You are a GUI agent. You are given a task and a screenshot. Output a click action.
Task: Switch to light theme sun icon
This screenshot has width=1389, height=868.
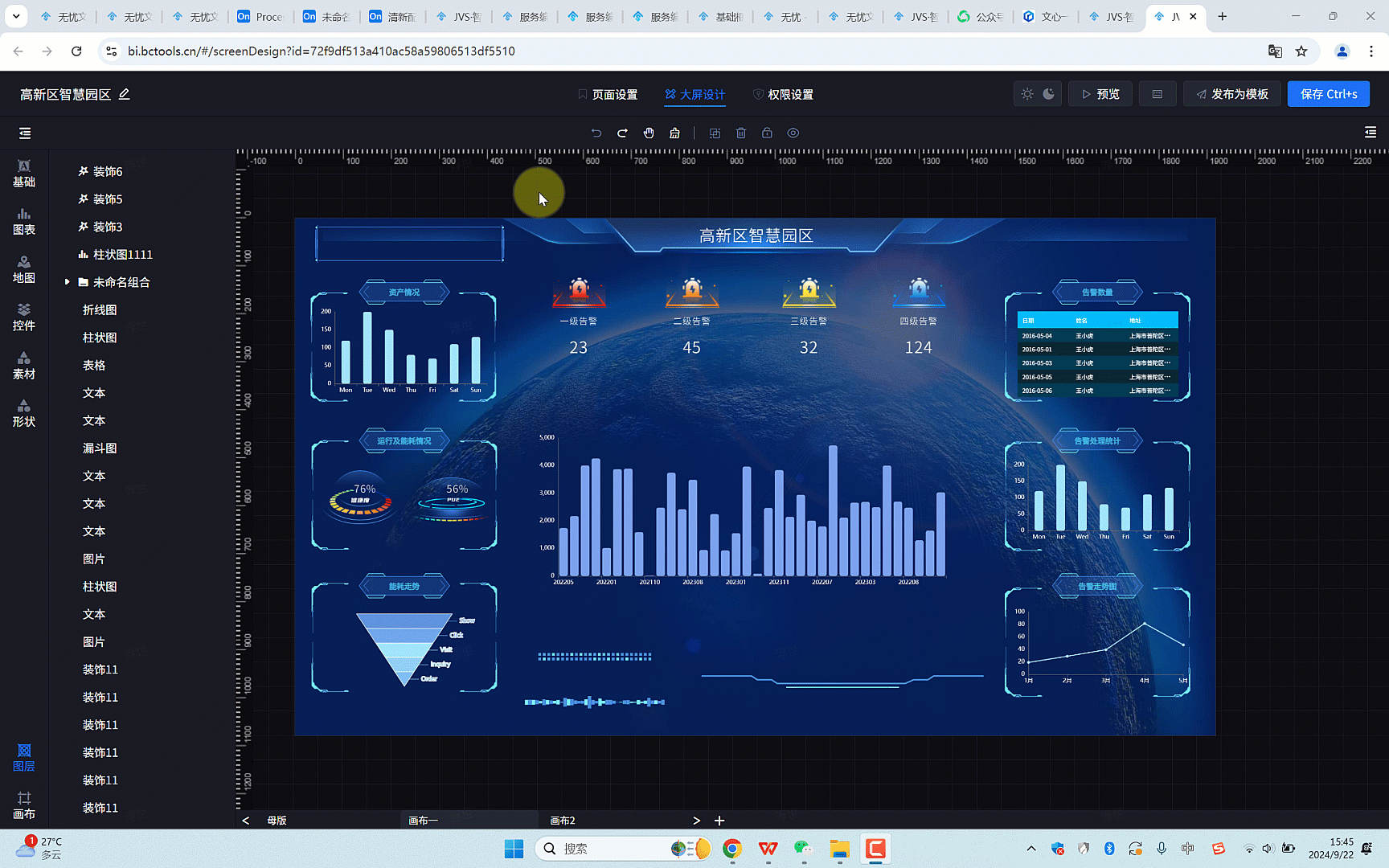tap(1027, 94)
